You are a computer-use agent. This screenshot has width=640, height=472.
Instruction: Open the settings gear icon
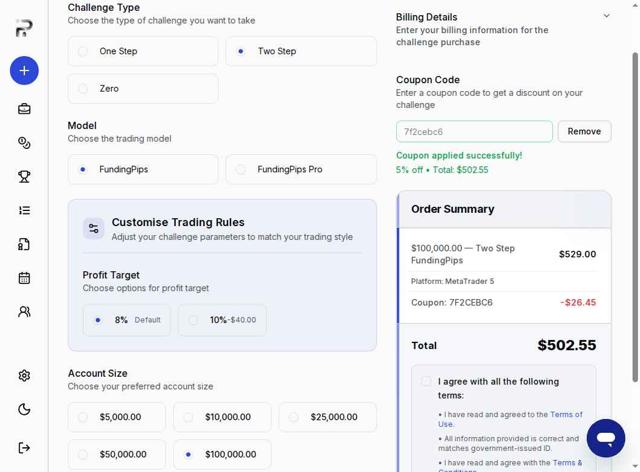[x=24, y=376]
